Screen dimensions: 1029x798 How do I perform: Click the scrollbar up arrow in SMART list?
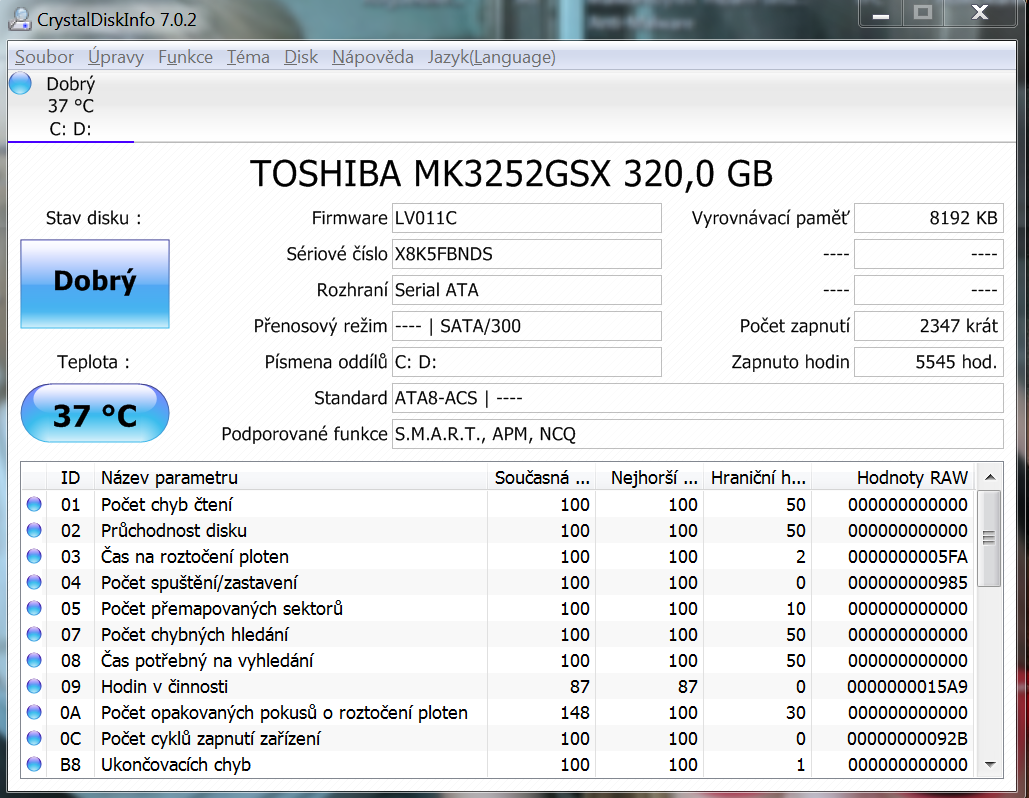click(990, 477)
